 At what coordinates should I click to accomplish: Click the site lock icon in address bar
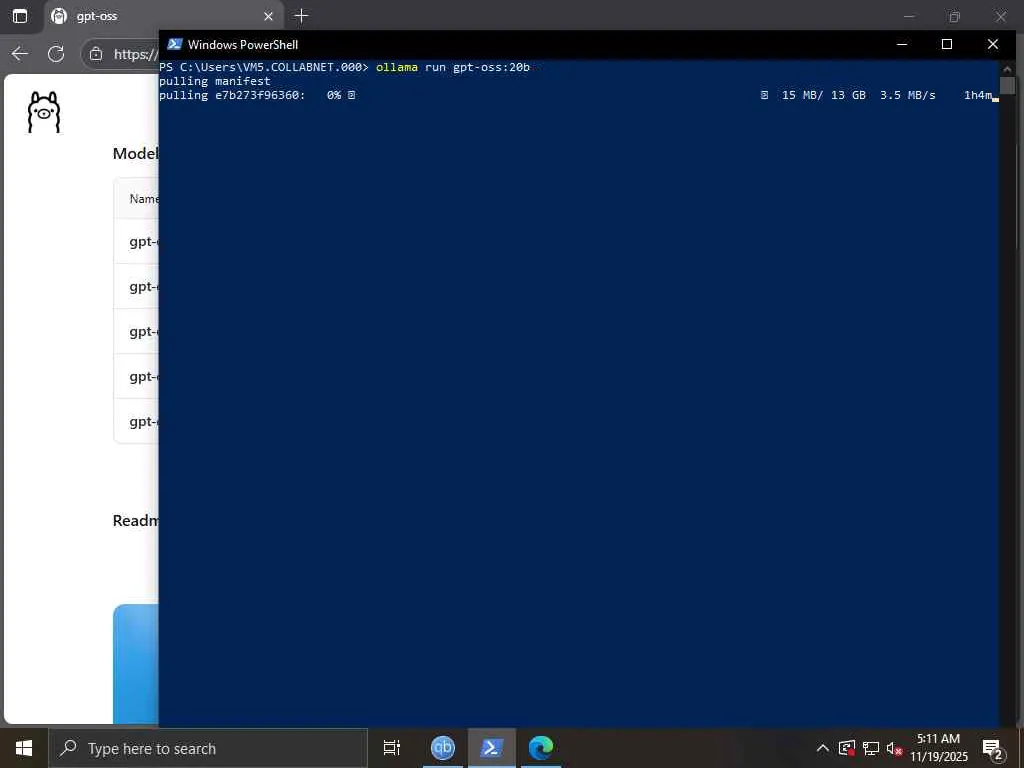[x=96, y=54]
